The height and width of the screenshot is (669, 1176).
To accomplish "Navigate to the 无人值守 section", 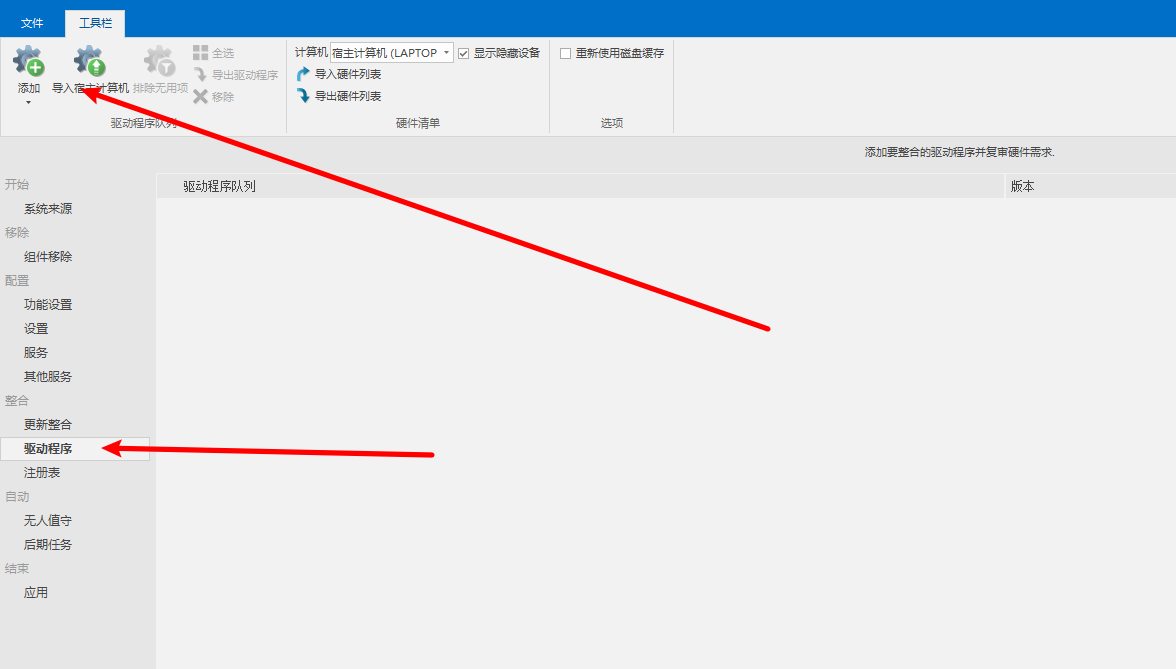I will point(48,521).
